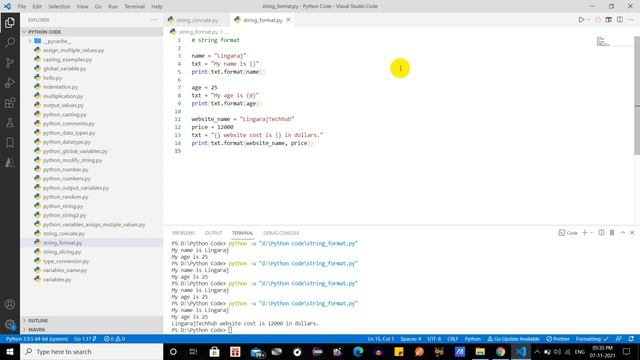Switch to string_concate.py editor tab
640x360 pixels.
pos(197,20)
